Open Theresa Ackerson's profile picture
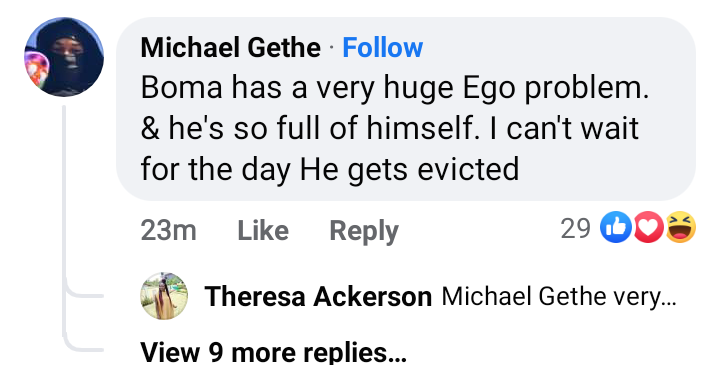This screenshot has width=720, height=365. coord(164,296)
